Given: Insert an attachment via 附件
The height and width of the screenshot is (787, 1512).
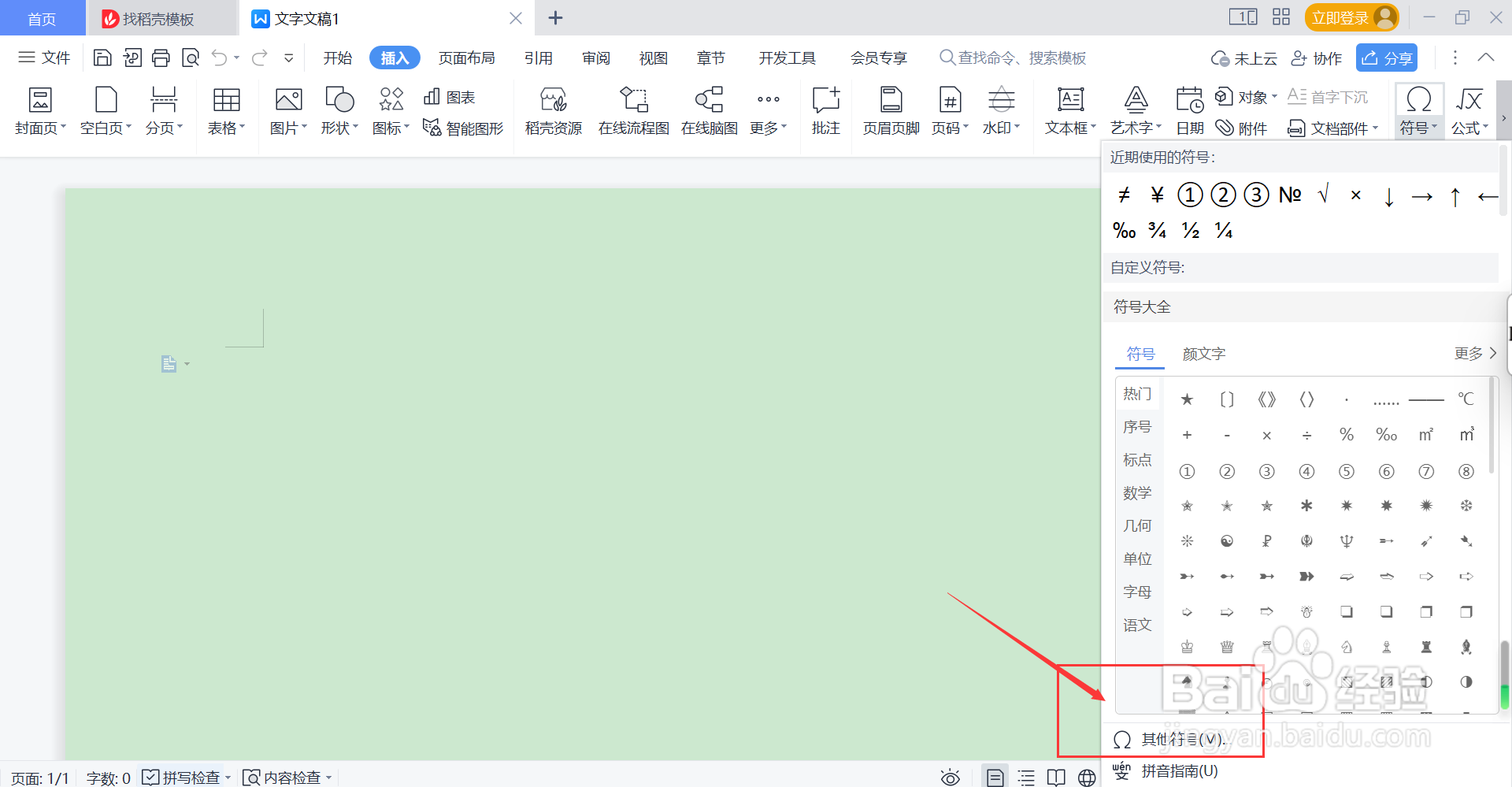Looking at the screenshot, I should click(1241, 128).
